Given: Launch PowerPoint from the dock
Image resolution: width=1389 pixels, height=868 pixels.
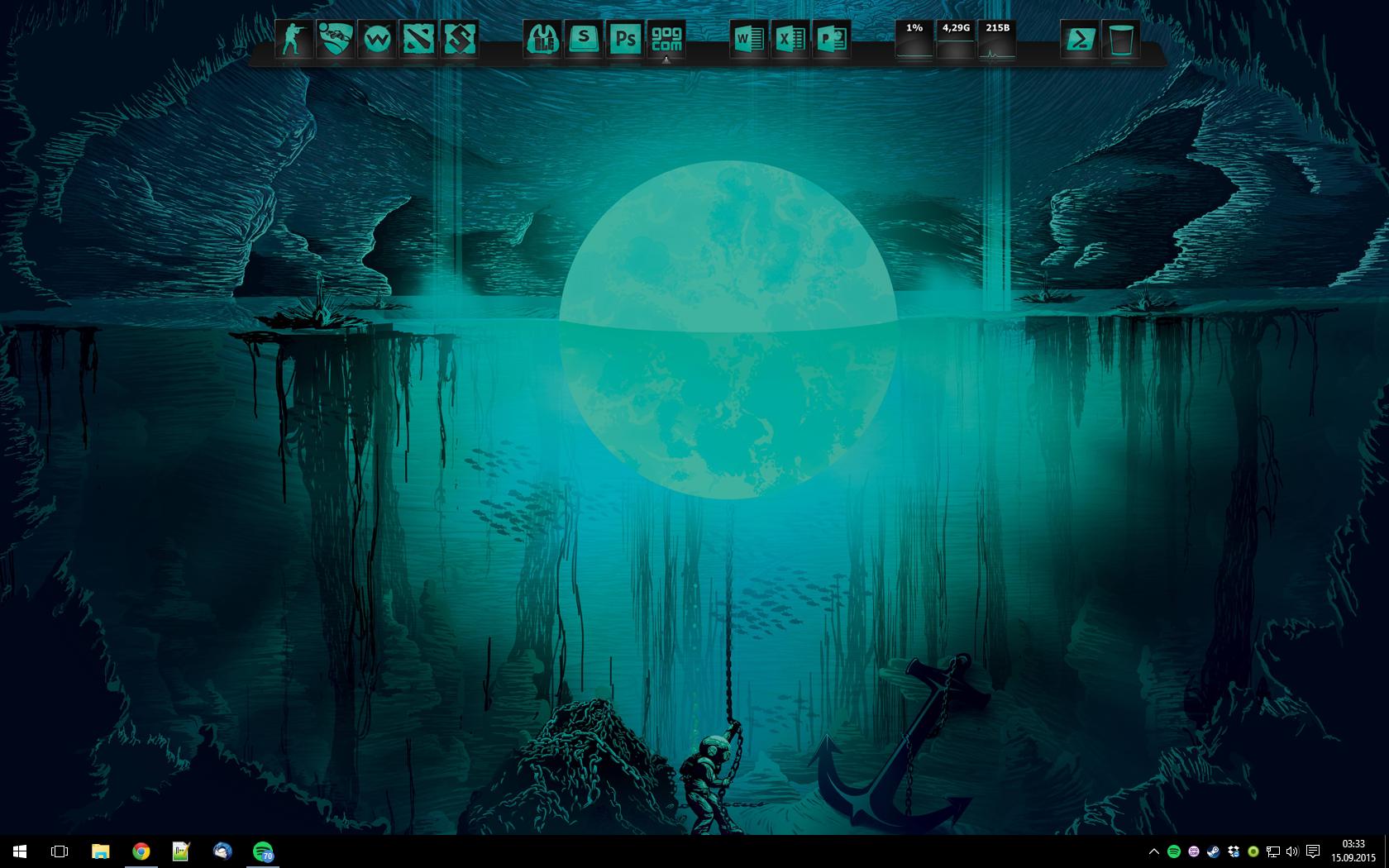Looking at the screenshot, I should click(x=832, y=39).
